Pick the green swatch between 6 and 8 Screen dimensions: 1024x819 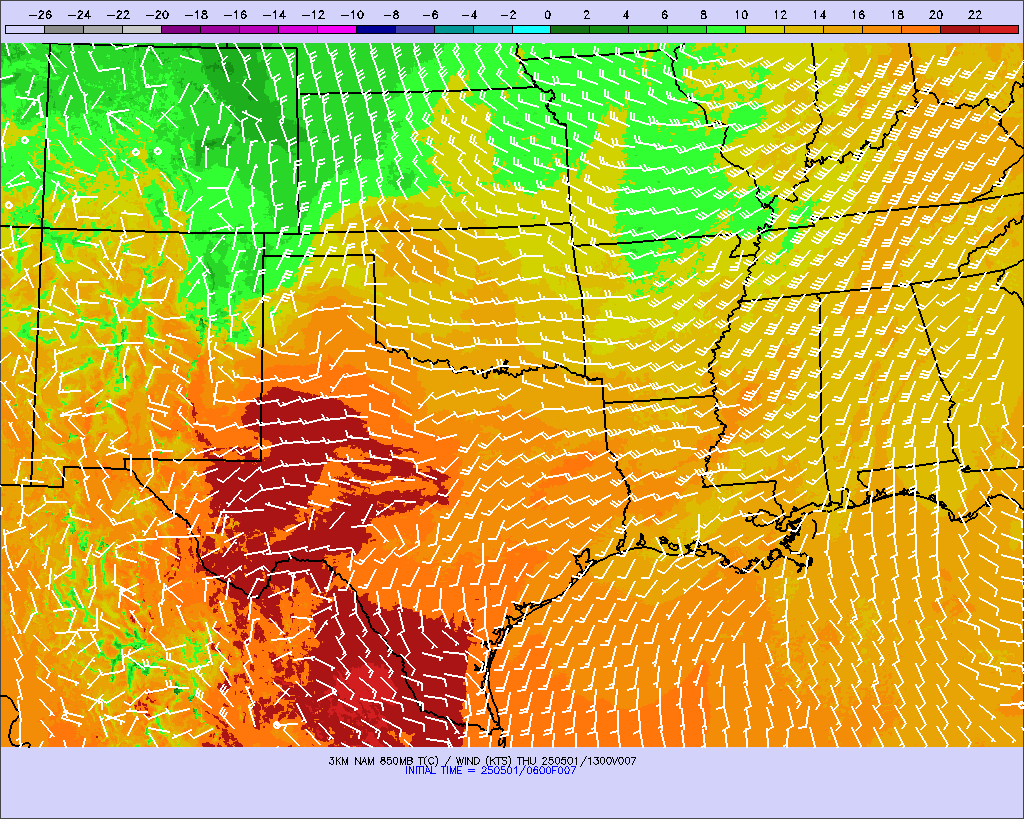pyautogui.click(x=688, y=29)
